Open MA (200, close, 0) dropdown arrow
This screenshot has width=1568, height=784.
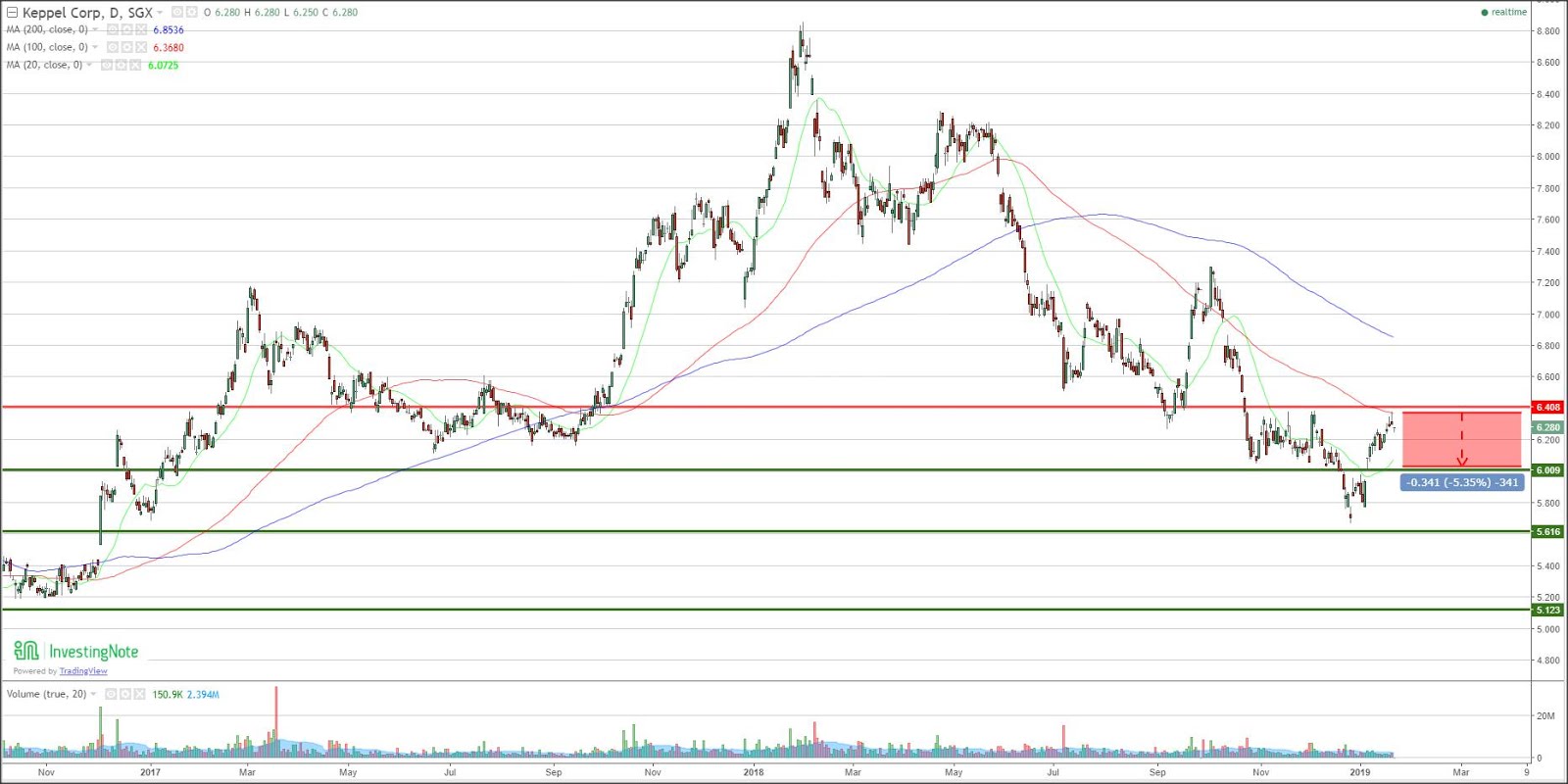pyautogui.click(x=95, y=29)
